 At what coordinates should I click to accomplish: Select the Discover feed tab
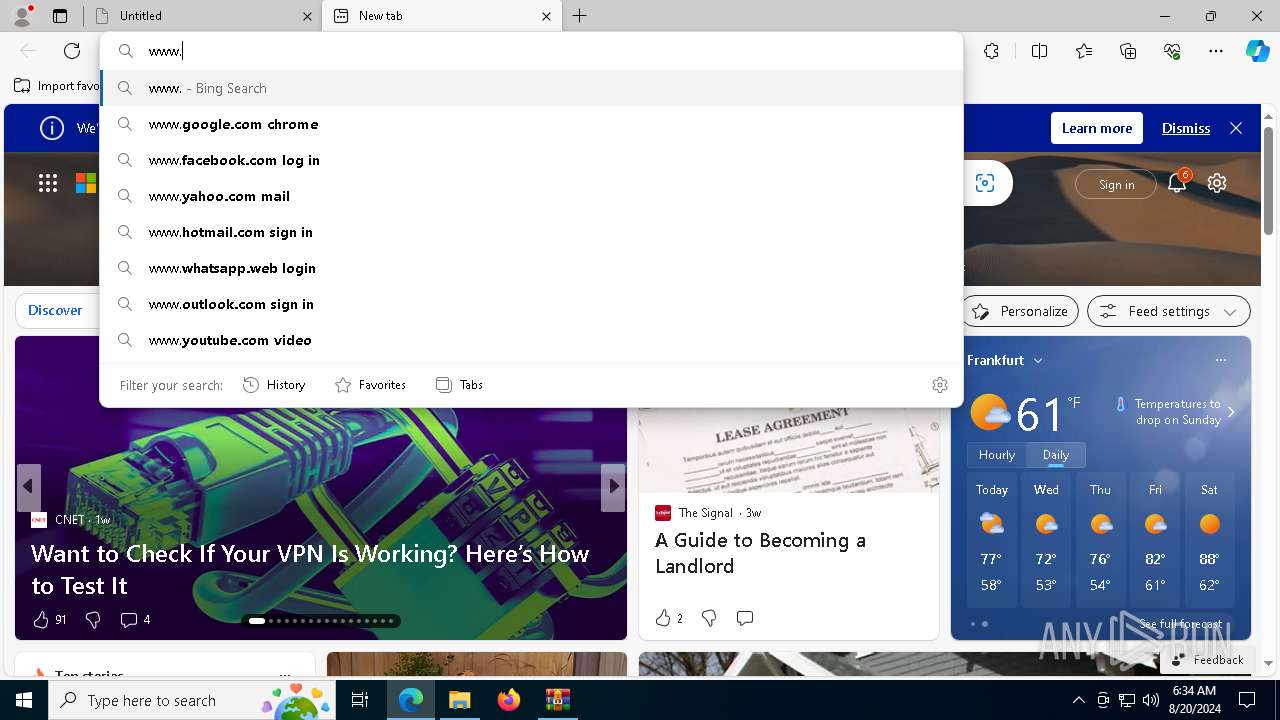[x=56, y=311]
